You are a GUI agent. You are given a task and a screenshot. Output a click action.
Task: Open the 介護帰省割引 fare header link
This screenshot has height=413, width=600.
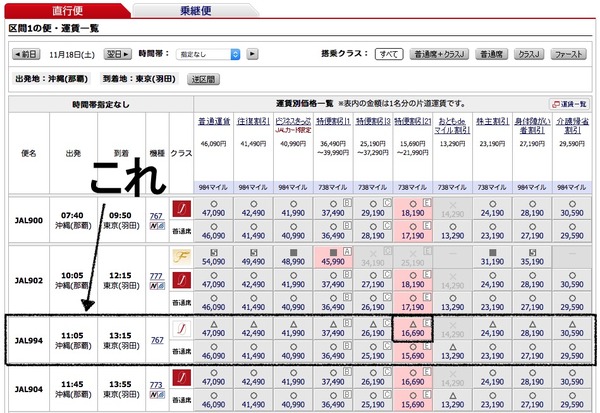(x=572, y=126)
